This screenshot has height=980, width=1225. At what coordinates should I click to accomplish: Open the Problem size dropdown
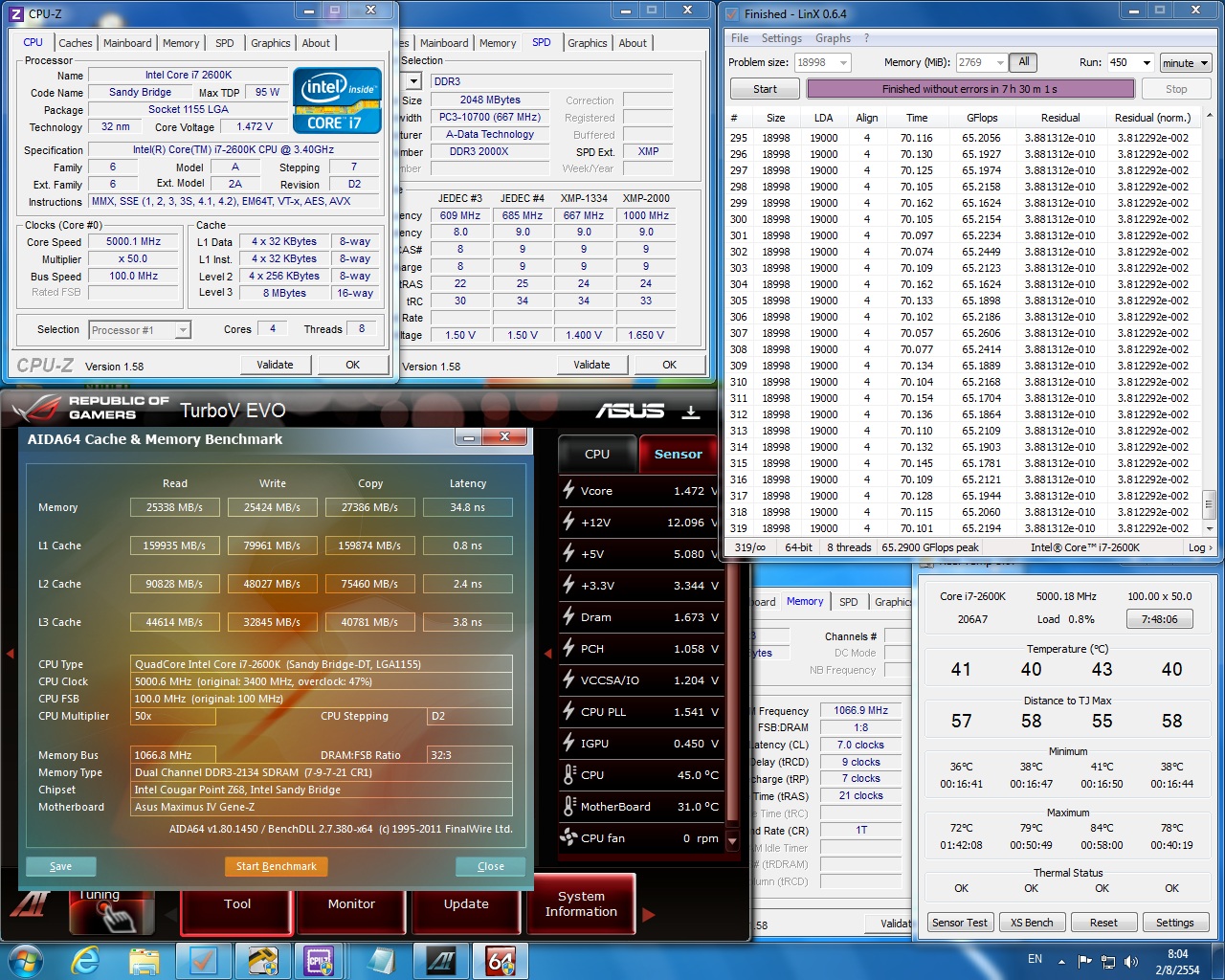tap(843, 62)
